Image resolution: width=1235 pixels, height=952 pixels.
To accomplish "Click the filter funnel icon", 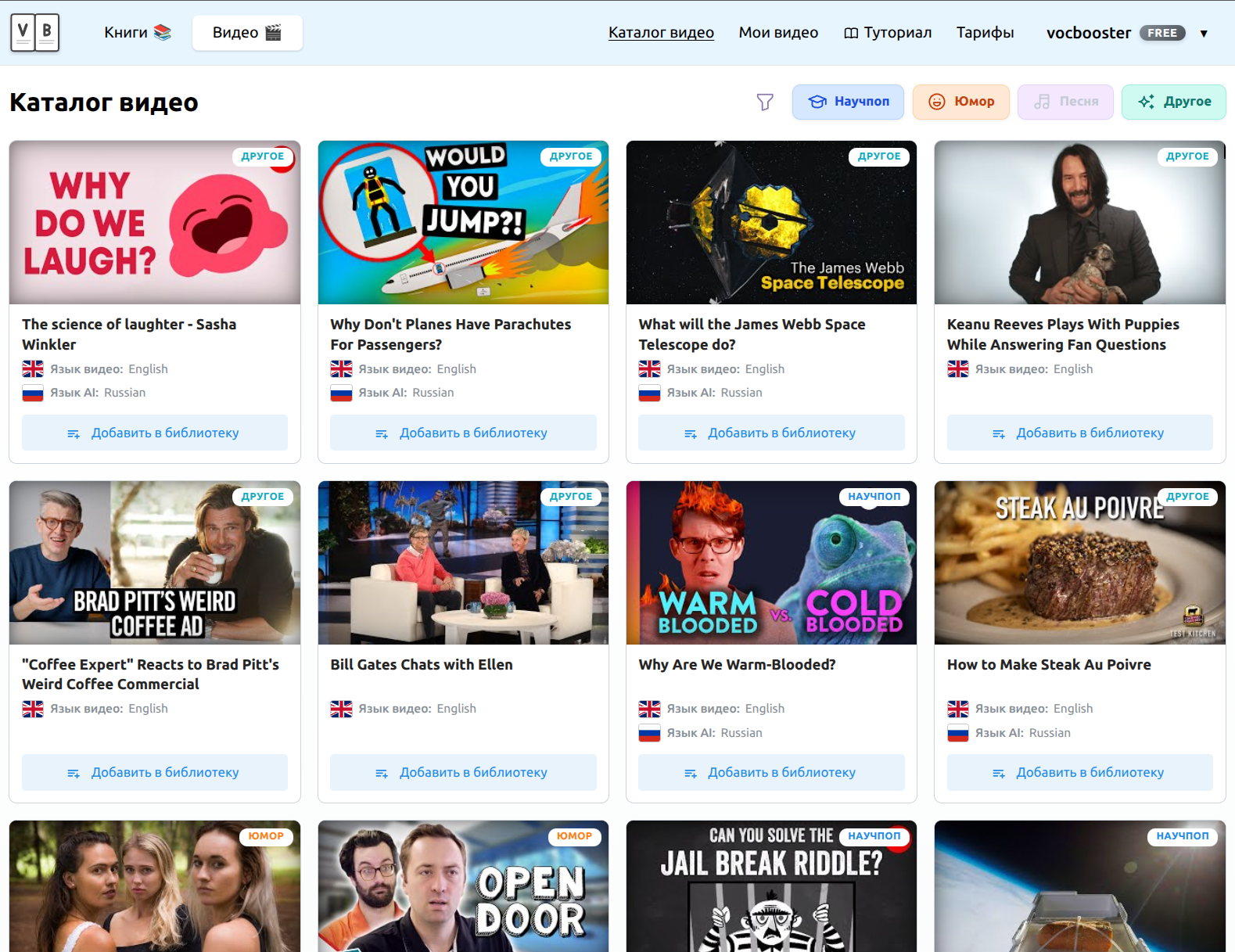I will point(765,102).
